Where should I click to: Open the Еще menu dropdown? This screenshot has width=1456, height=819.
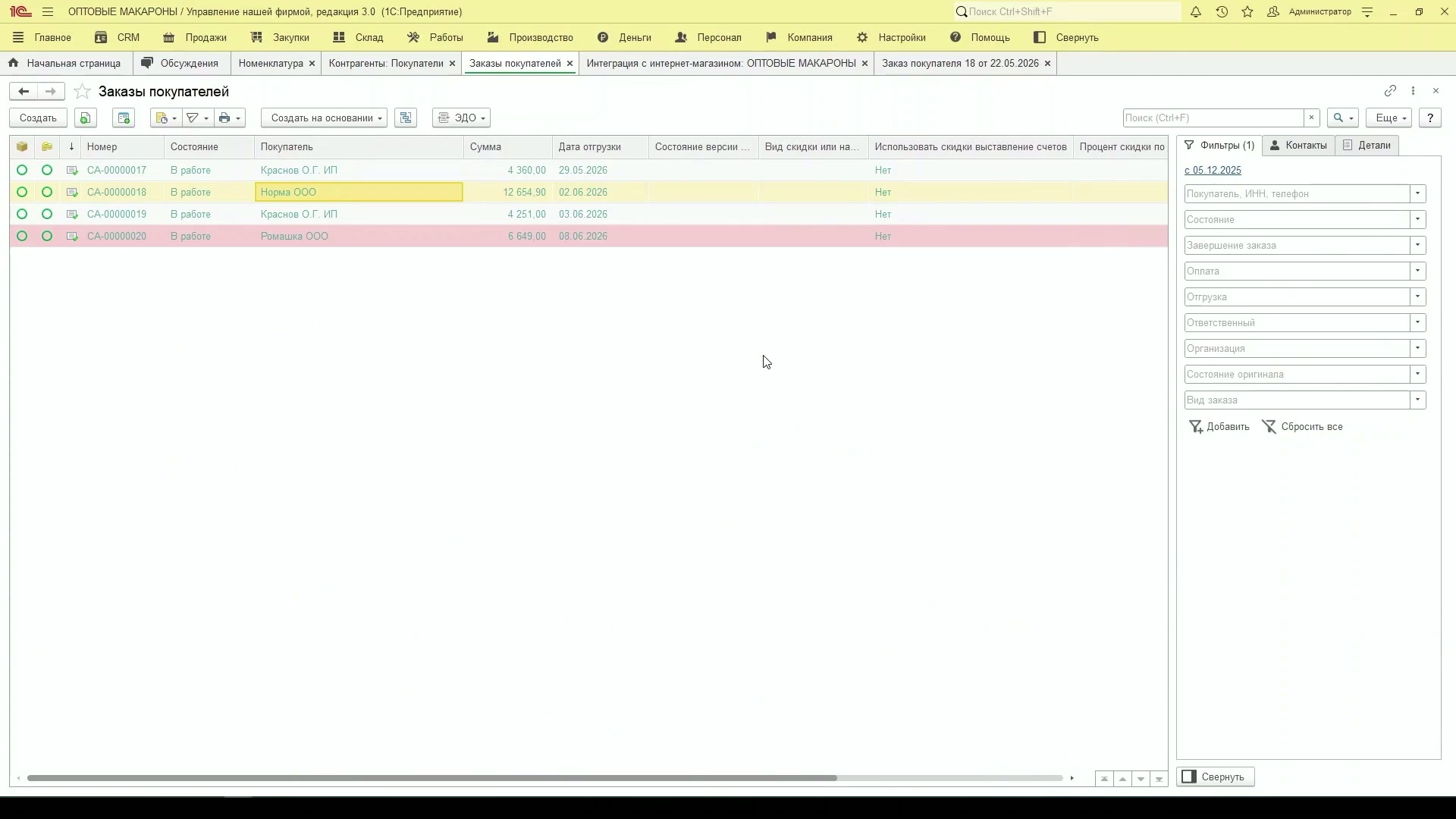[x=1389, y=118]
